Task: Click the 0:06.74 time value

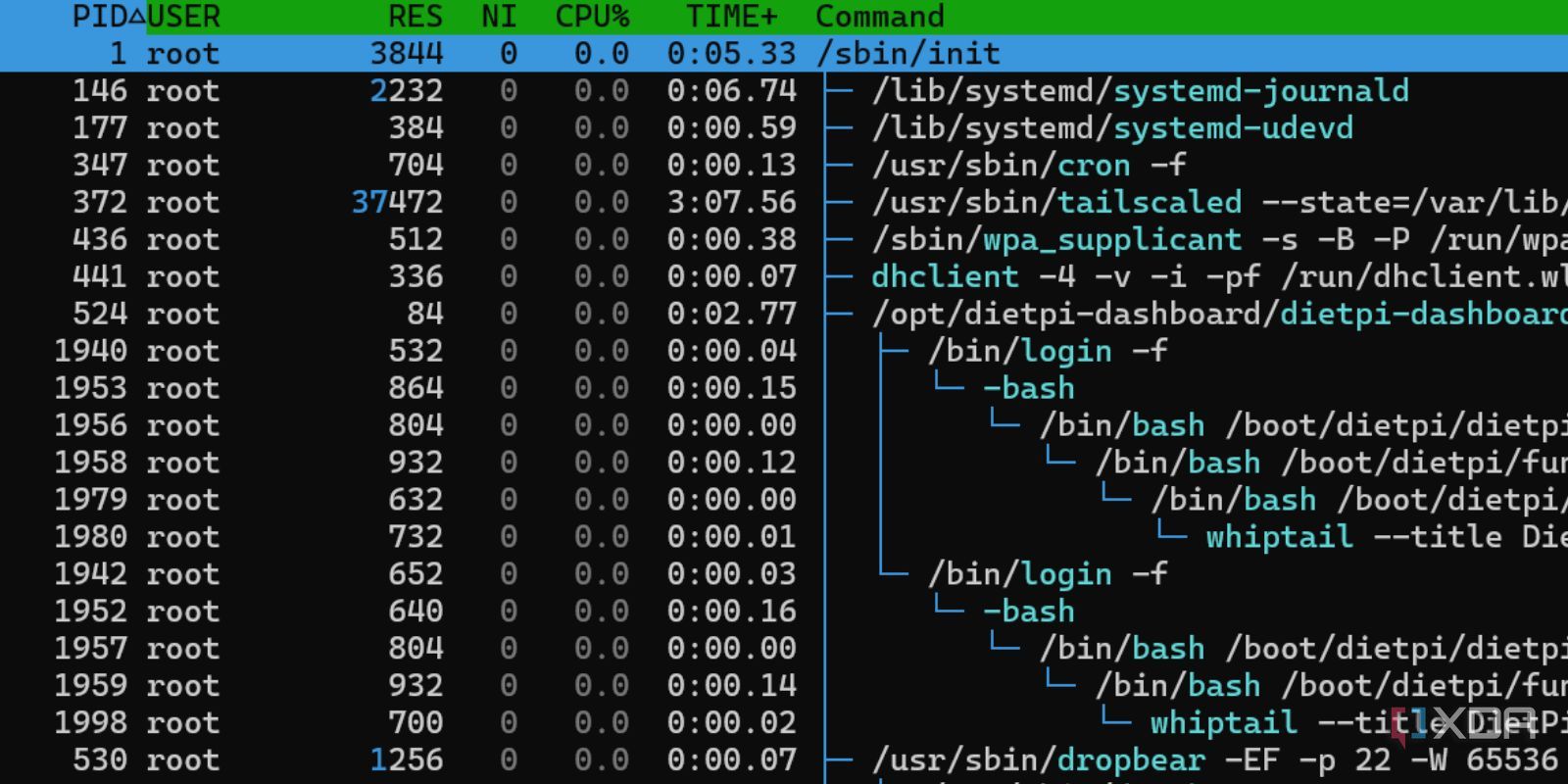Action: (732, 91)
